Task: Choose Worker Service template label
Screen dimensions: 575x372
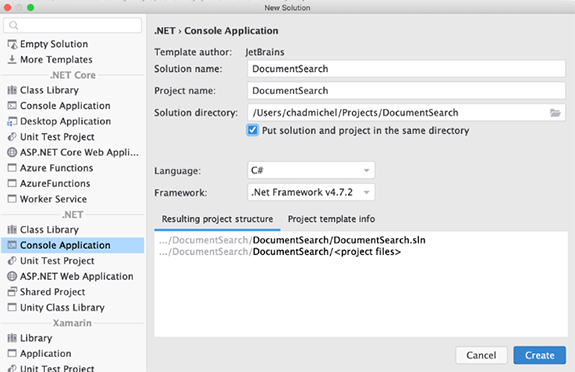Action: (x=53, y=199)
